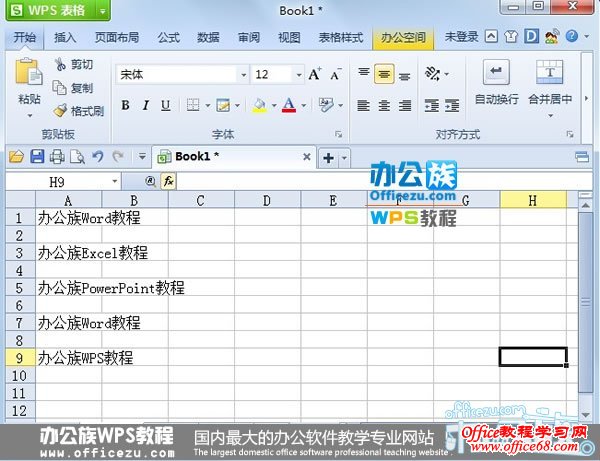Open the 开始 (Home) ribbon tab
Screen dimensions: 600x461
click(x=25, y=37)
